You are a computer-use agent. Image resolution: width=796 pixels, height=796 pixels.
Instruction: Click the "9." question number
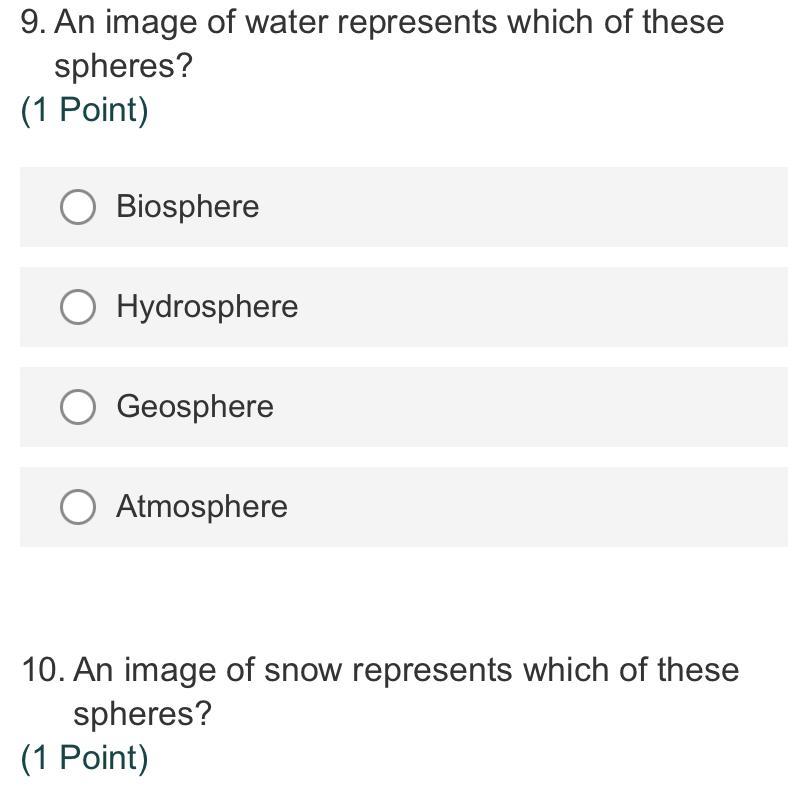point(34,22)
